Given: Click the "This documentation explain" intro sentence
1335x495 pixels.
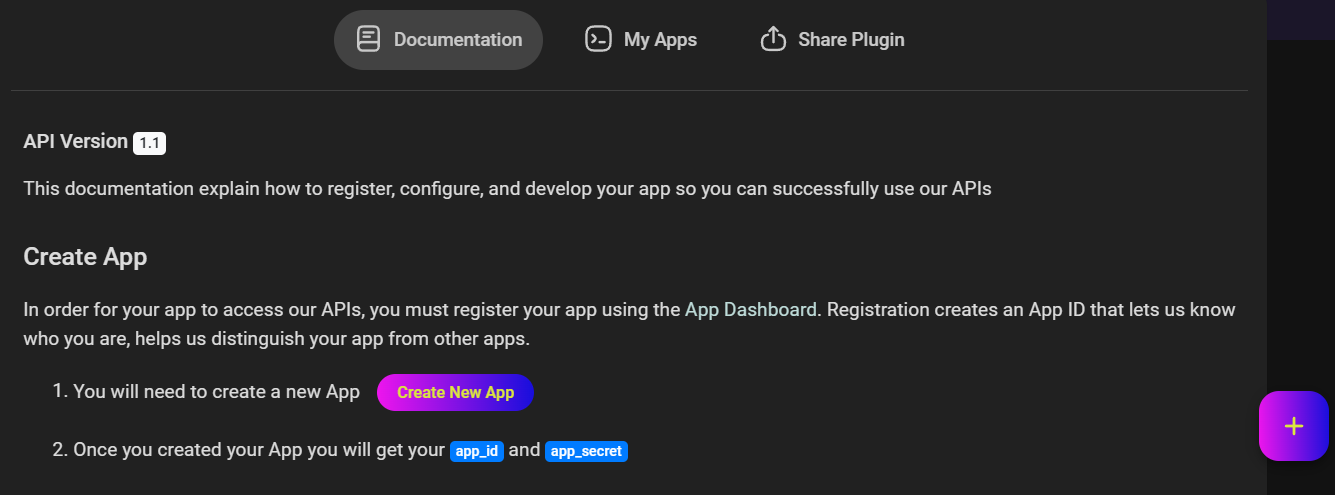Looking at the screenshot, I should [x=507, y=188].
